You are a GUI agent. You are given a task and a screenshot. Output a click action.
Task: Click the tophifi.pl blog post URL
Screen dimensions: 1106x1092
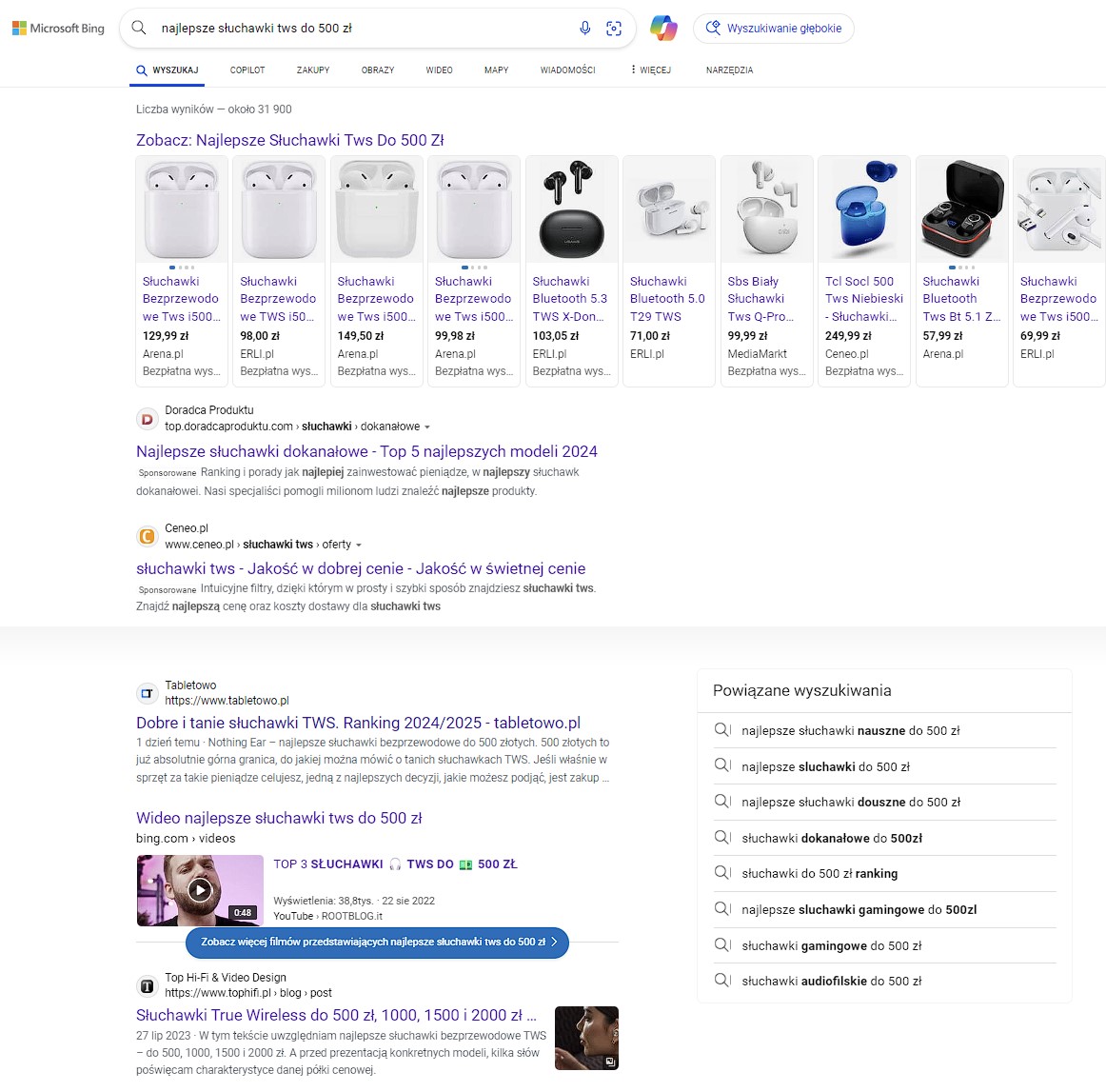tap(248, 993)
